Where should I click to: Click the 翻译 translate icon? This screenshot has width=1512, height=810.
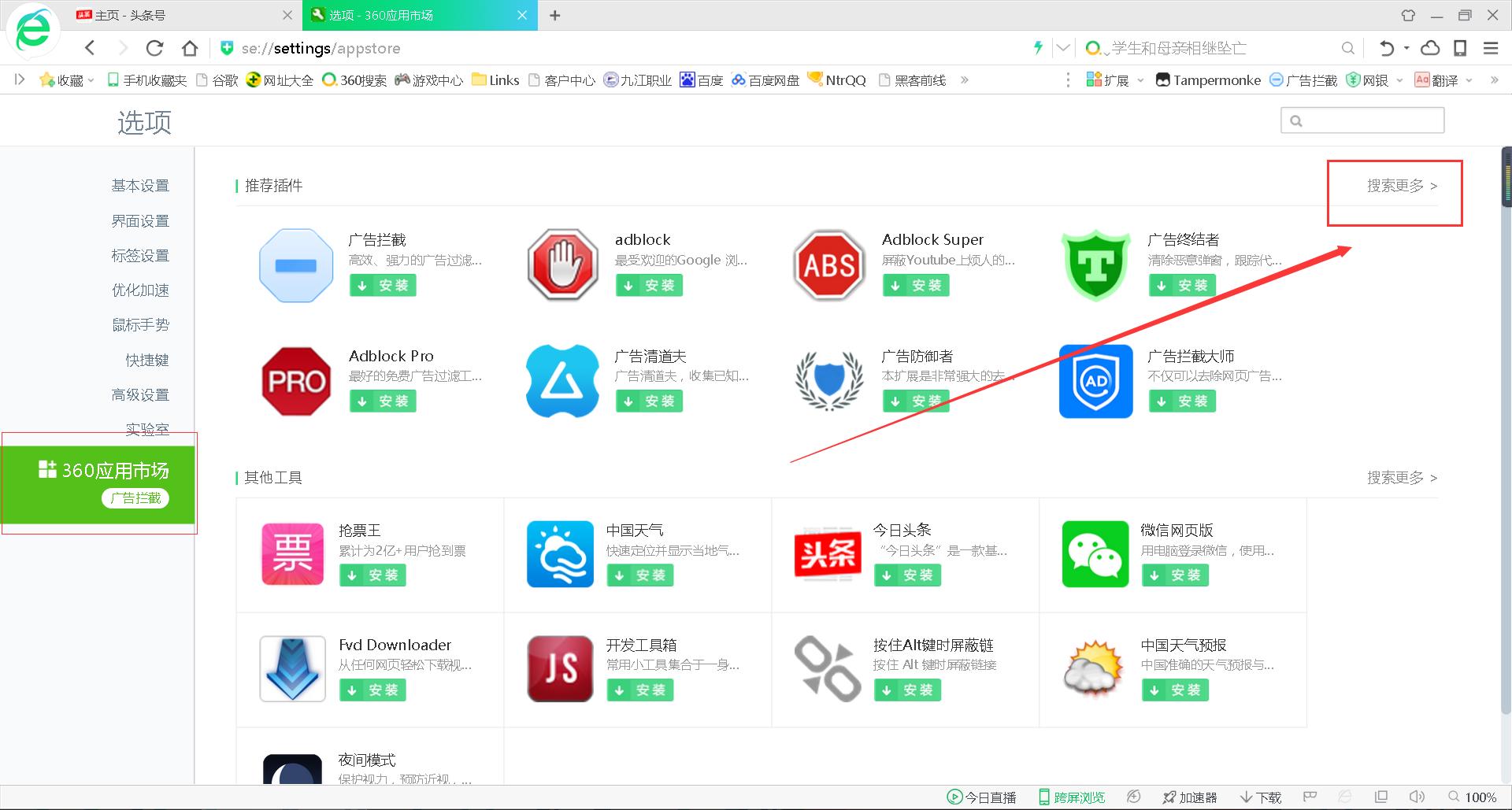pos(1422,80)
